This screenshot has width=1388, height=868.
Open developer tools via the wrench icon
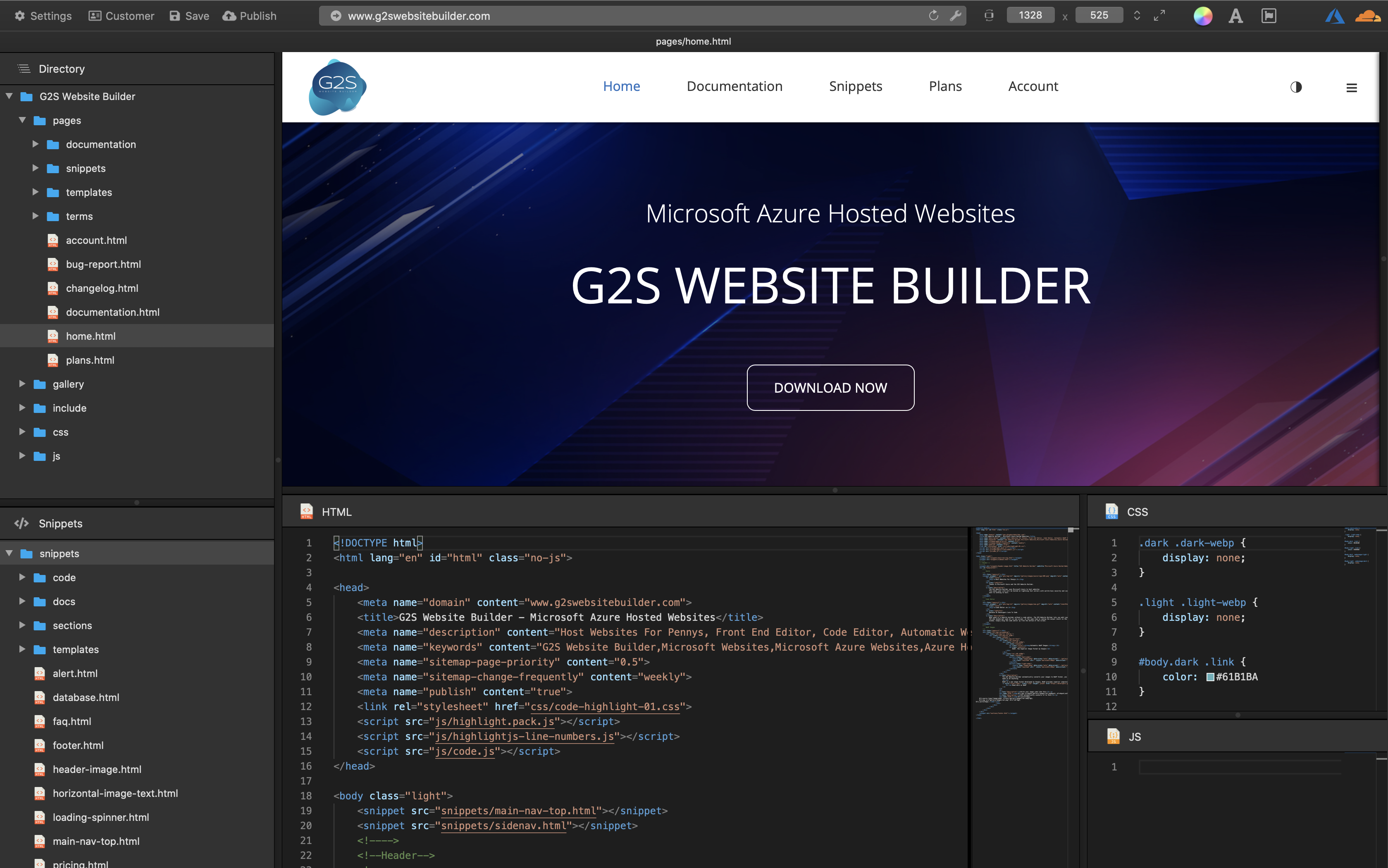(955, 16)
